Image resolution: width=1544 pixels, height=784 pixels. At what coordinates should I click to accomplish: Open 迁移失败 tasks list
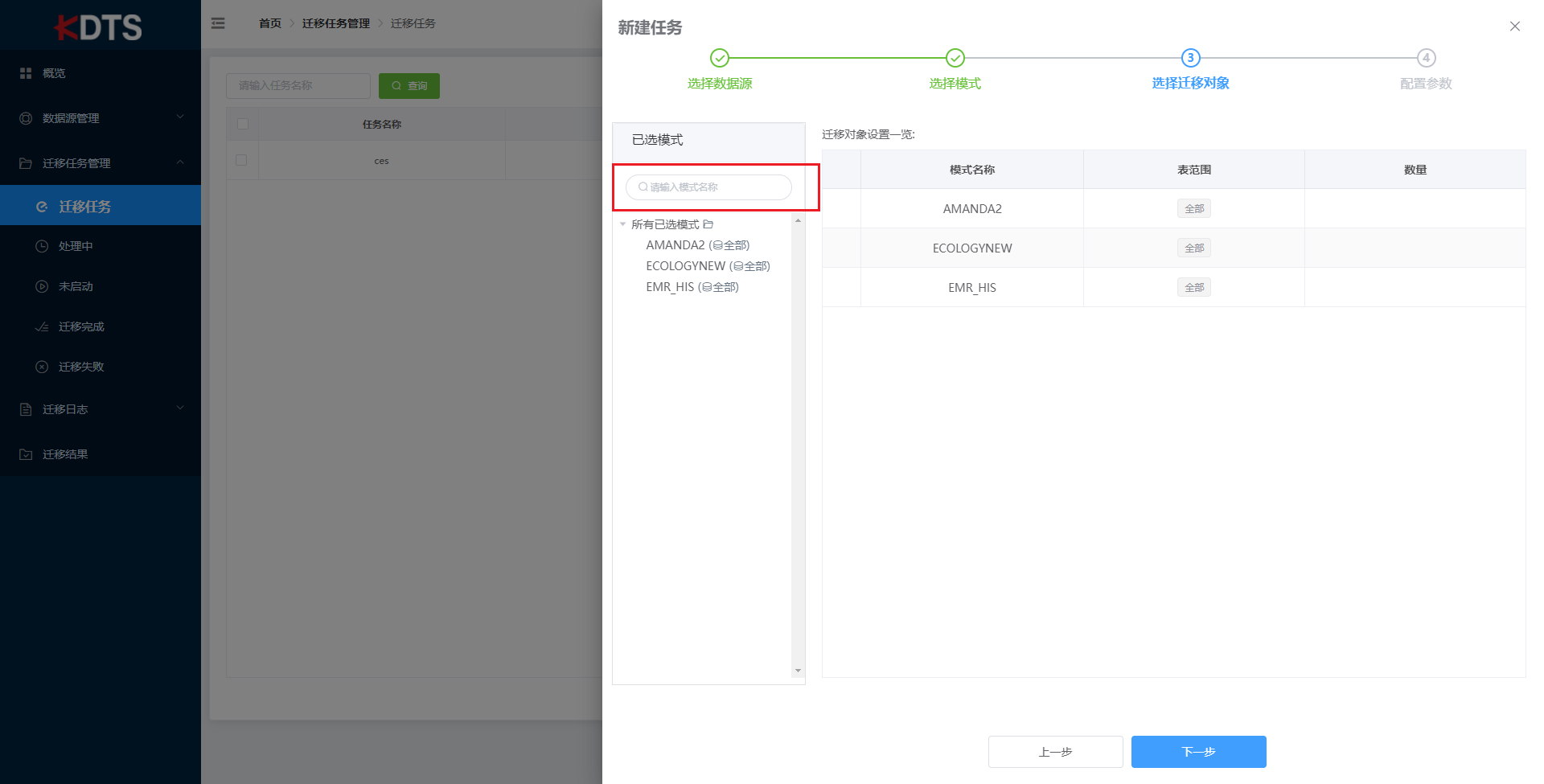pyautogui.click(x=101, y=367)
